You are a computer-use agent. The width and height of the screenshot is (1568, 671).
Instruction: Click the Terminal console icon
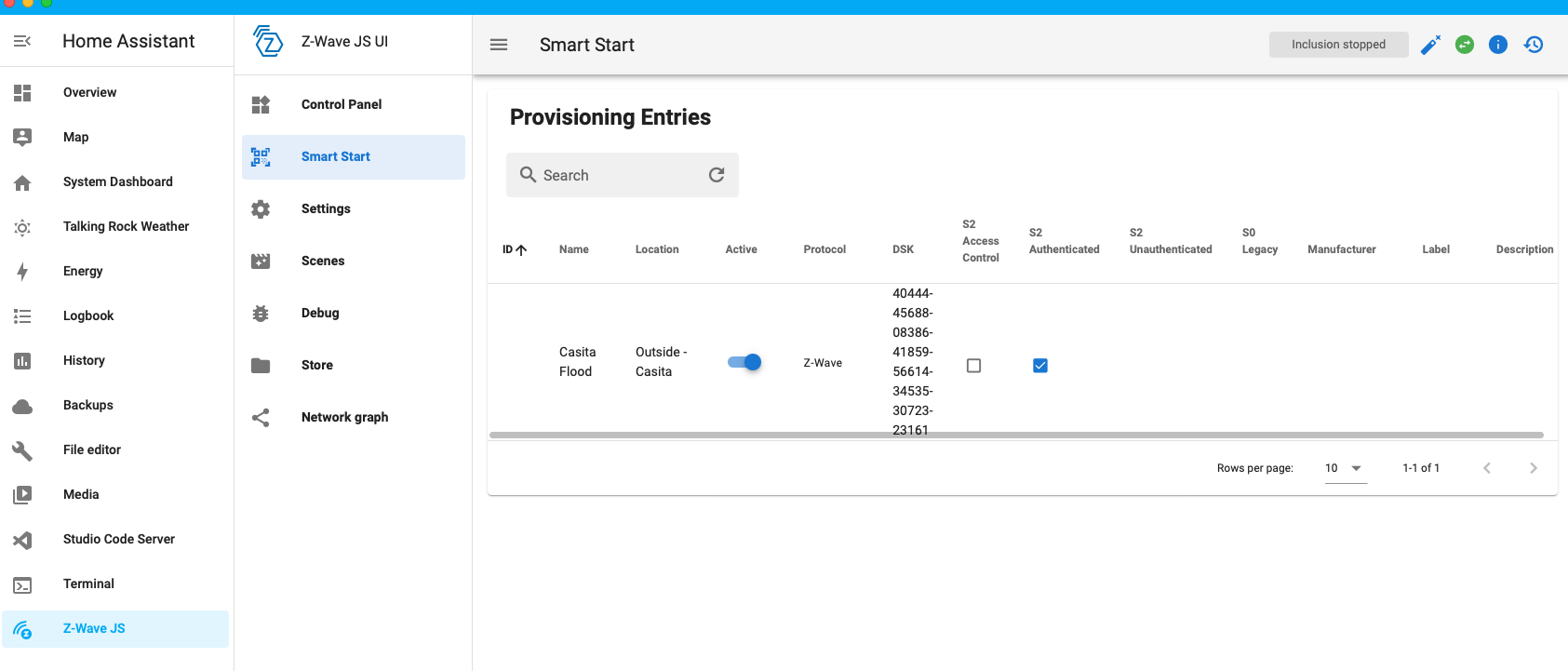pos(22,584)
